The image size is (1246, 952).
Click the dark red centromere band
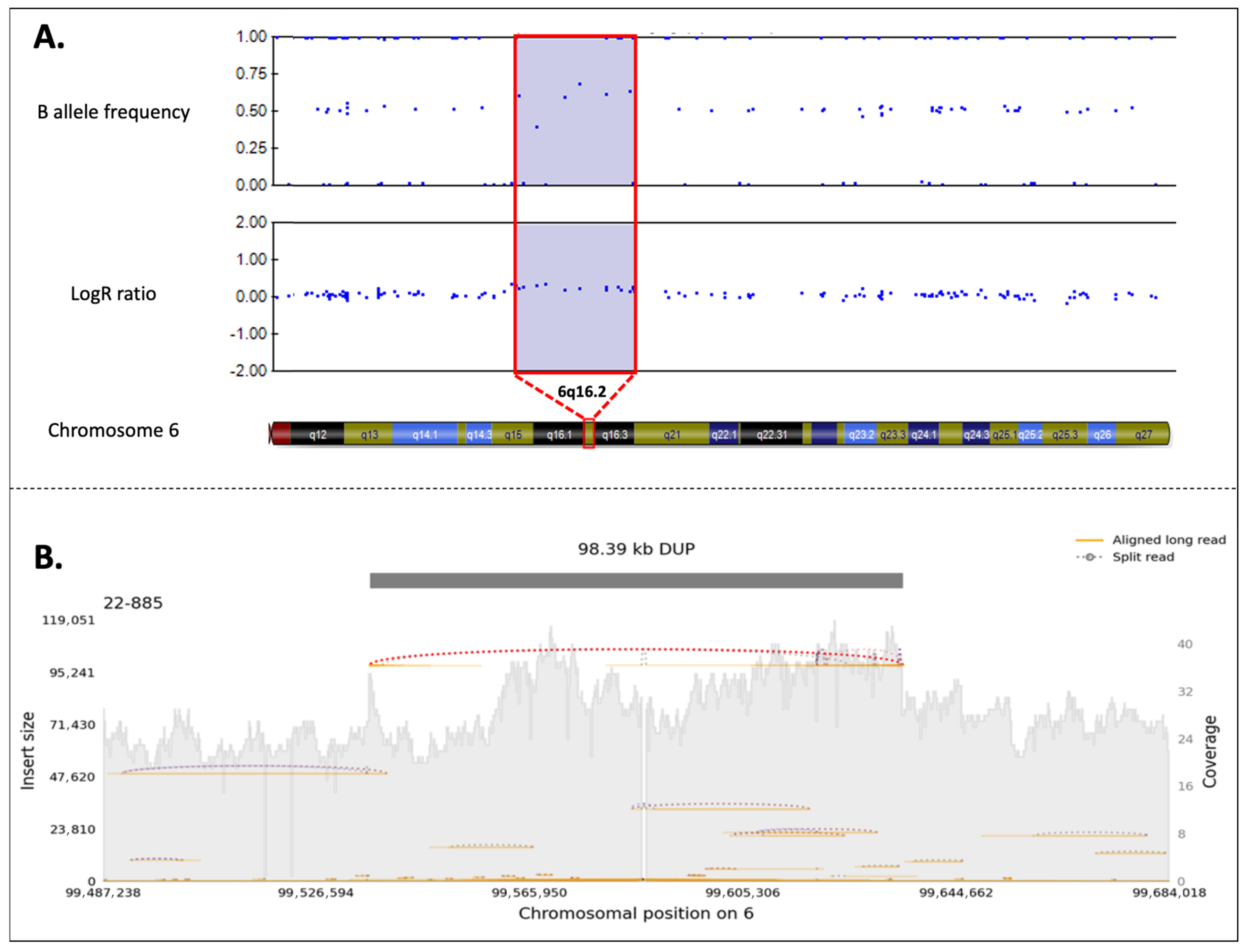coord(281,434)
